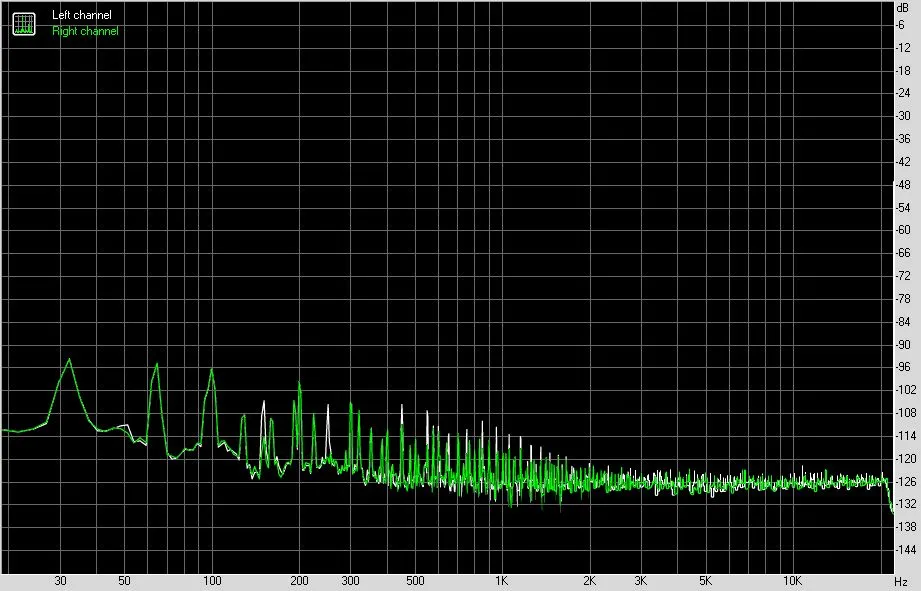Image resolution: width=921 pixels, height=591 pixels.
Task: Select the Left channel legend label
Action: (x=82, y=15)
